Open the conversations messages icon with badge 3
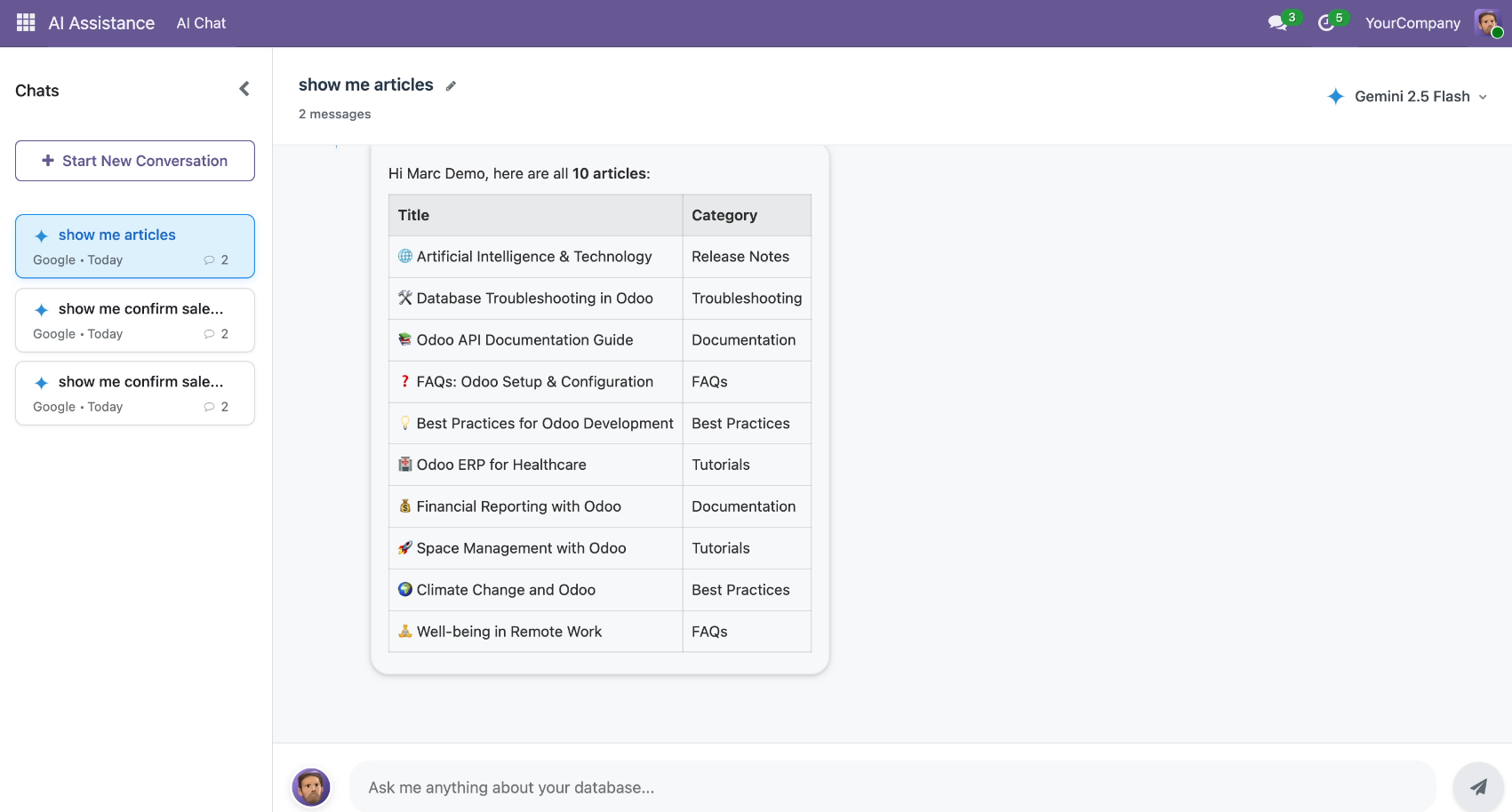1512x812 pixels. click(x=1277, y=23)
